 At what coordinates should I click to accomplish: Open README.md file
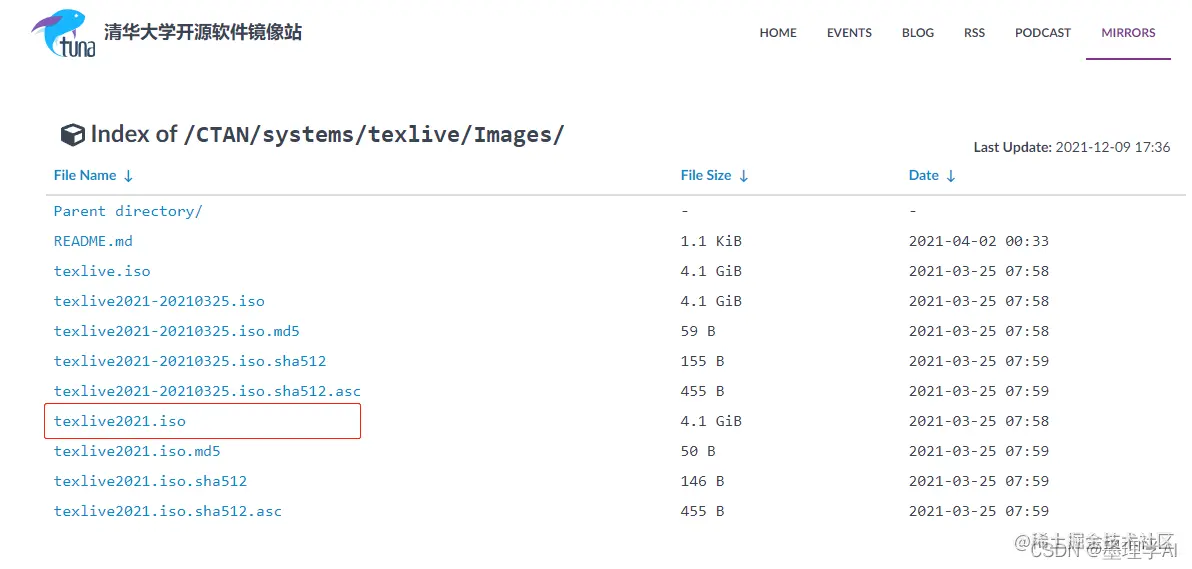pyautogui.click(x=93, y=241)
